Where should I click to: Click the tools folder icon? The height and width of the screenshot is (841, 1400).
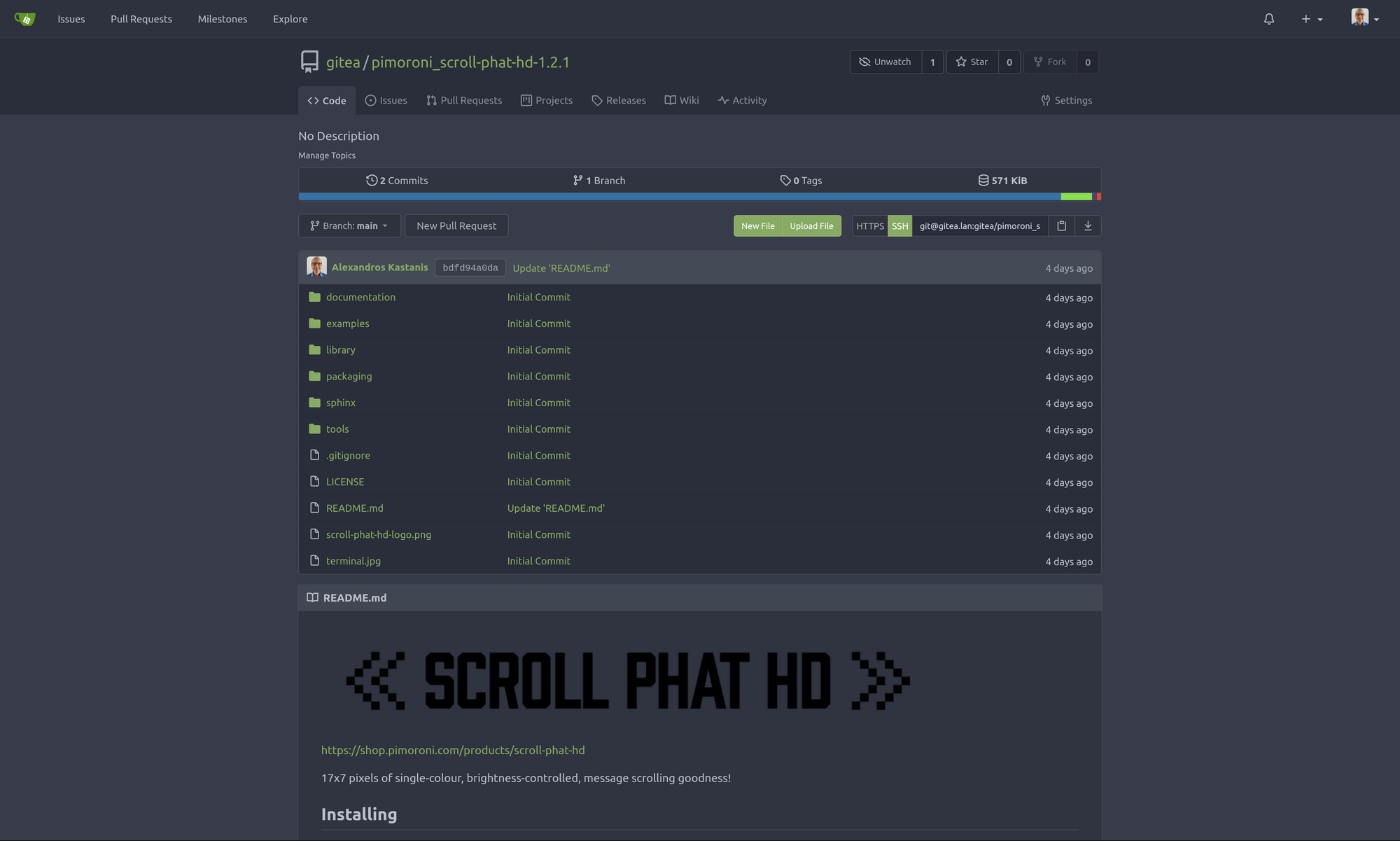[x=314, y=429]
